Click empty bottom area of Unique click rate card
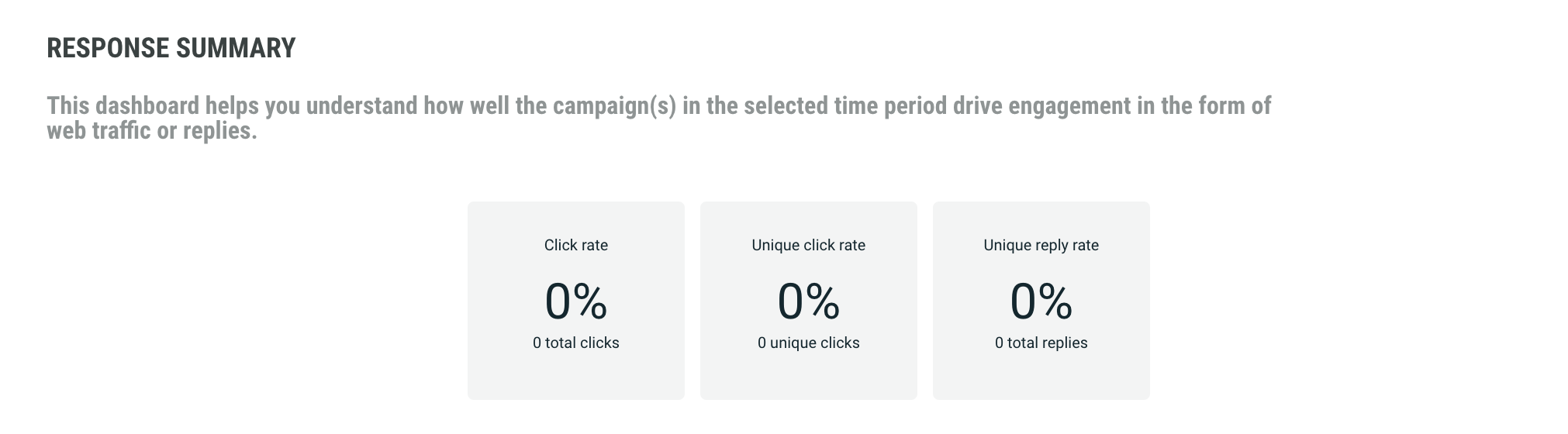The image size is (1568, 434). click(x=808, y=378)
